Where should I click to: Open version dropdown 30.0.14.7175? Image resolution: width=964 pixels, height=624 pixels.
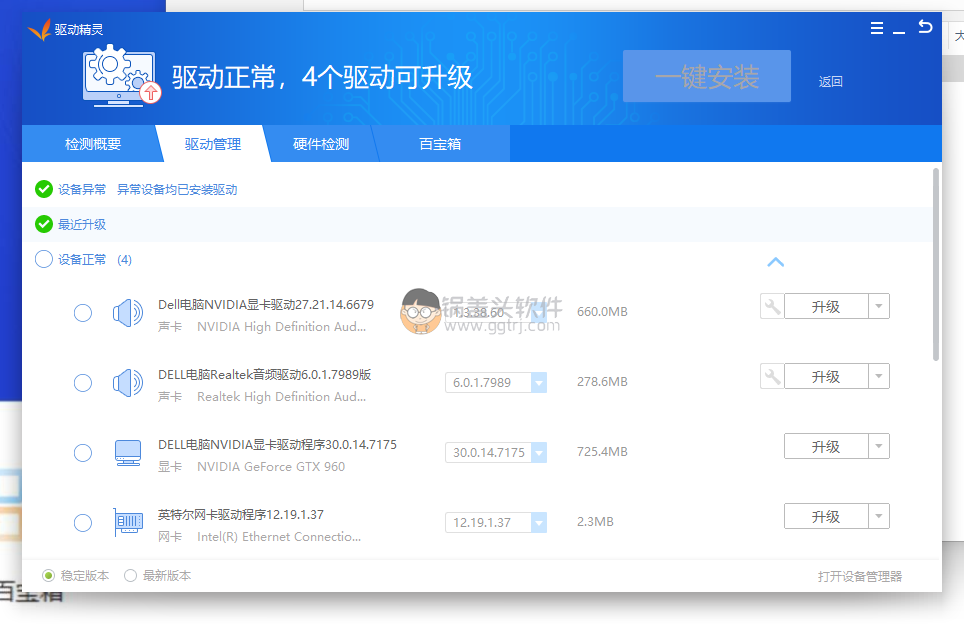[x=539, y=452]
